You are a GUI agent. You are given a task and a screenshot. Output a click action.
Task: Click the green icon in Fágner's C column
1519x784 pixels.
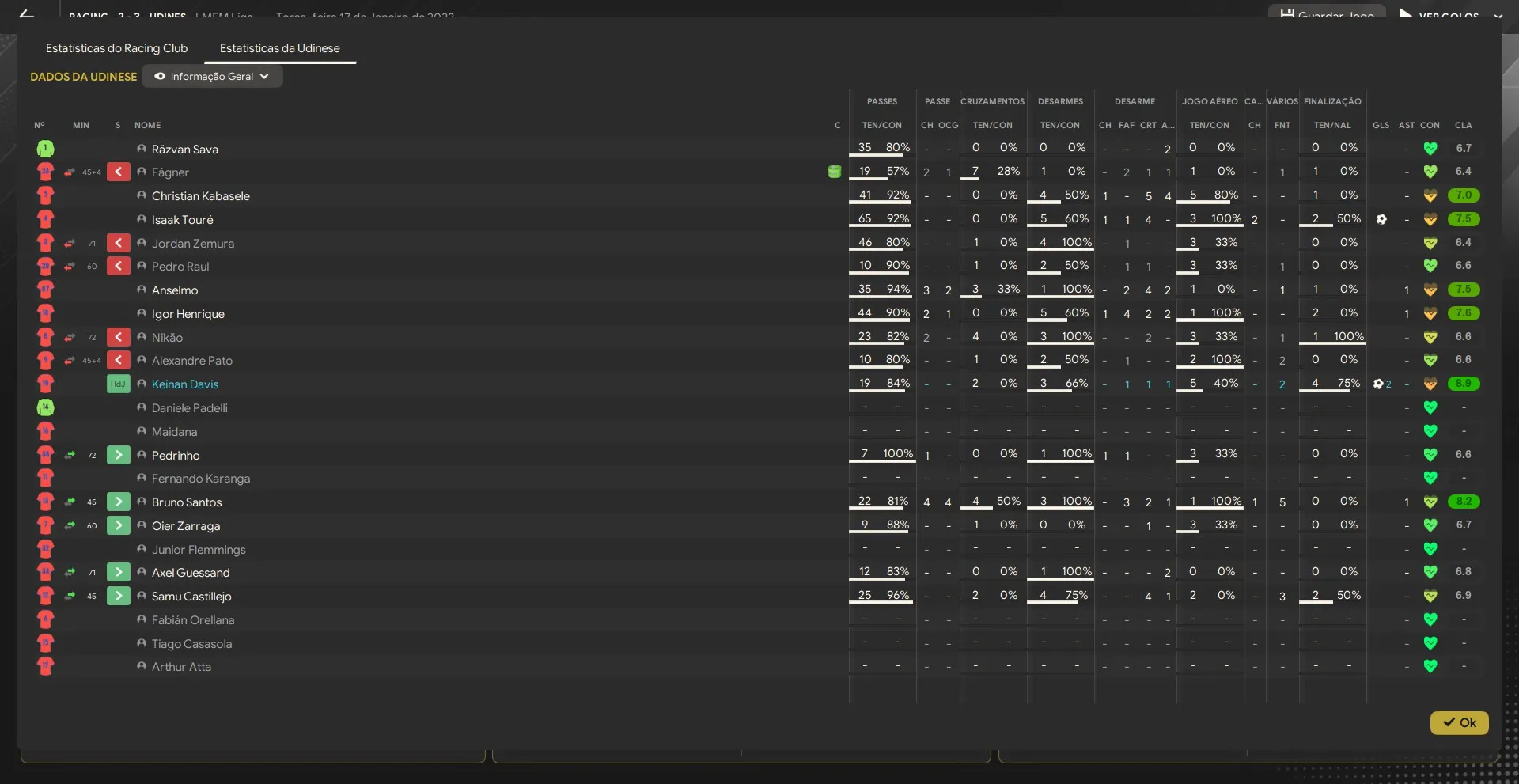point(834,172)
